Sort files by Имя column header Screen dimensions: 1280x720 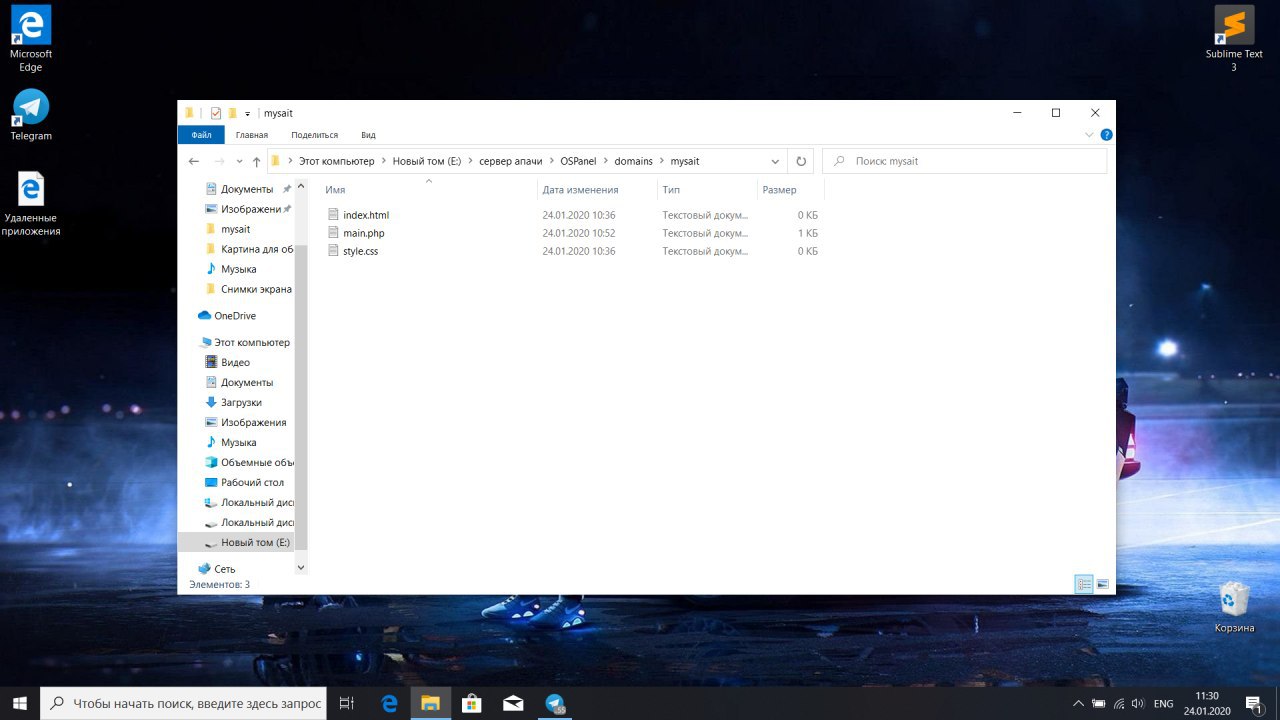(x=335, y=189)
